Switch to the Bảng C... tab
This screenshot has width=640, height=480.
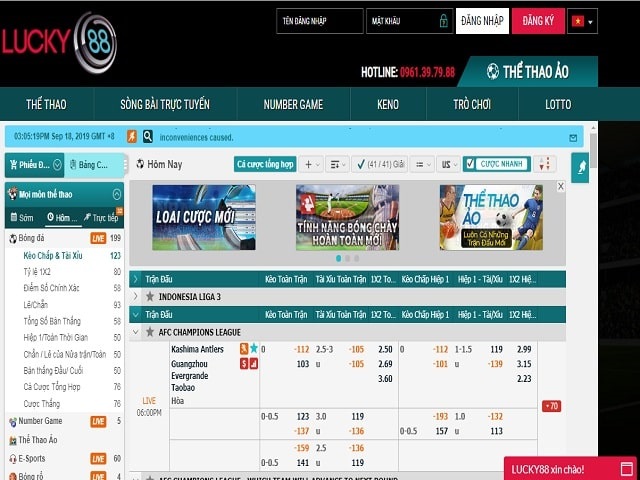pos(94,165)
